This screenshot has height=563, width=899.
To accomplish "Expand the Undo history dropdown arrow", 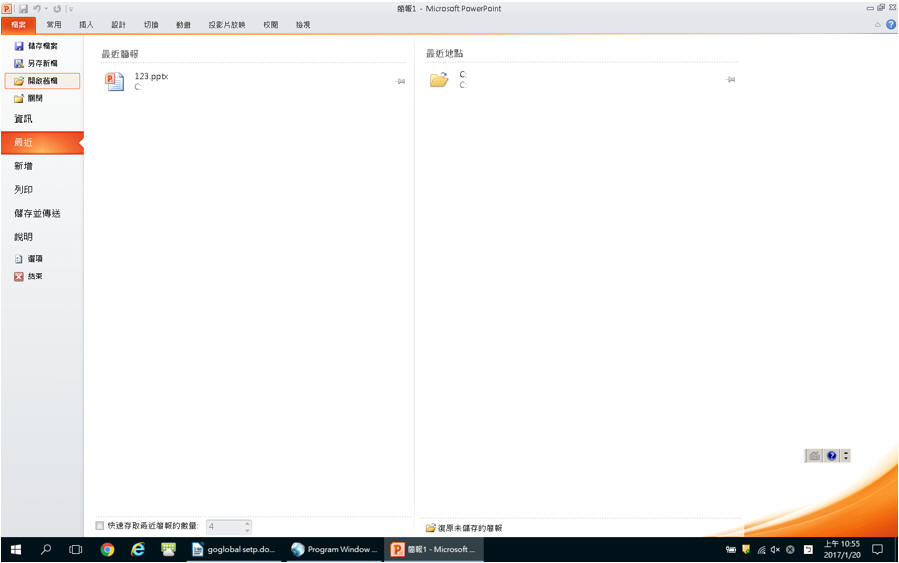I will [46, 9].
